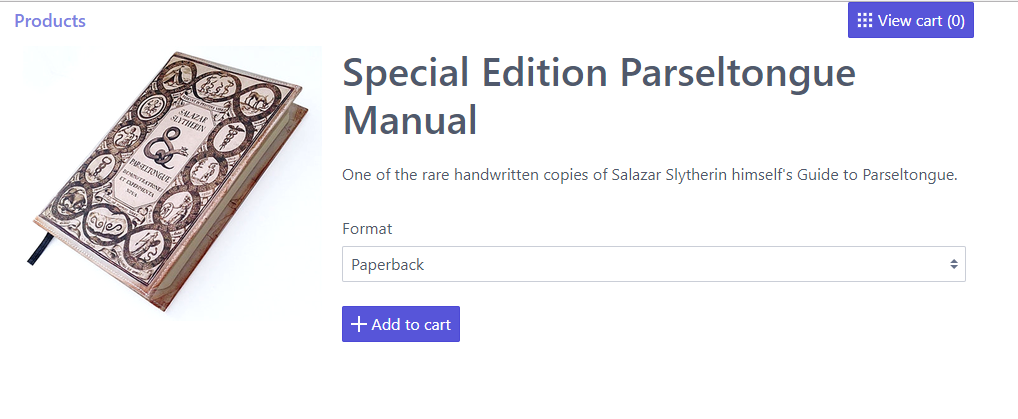
Task: Click the plus icon on Add to cart
Action: point(358,324)
